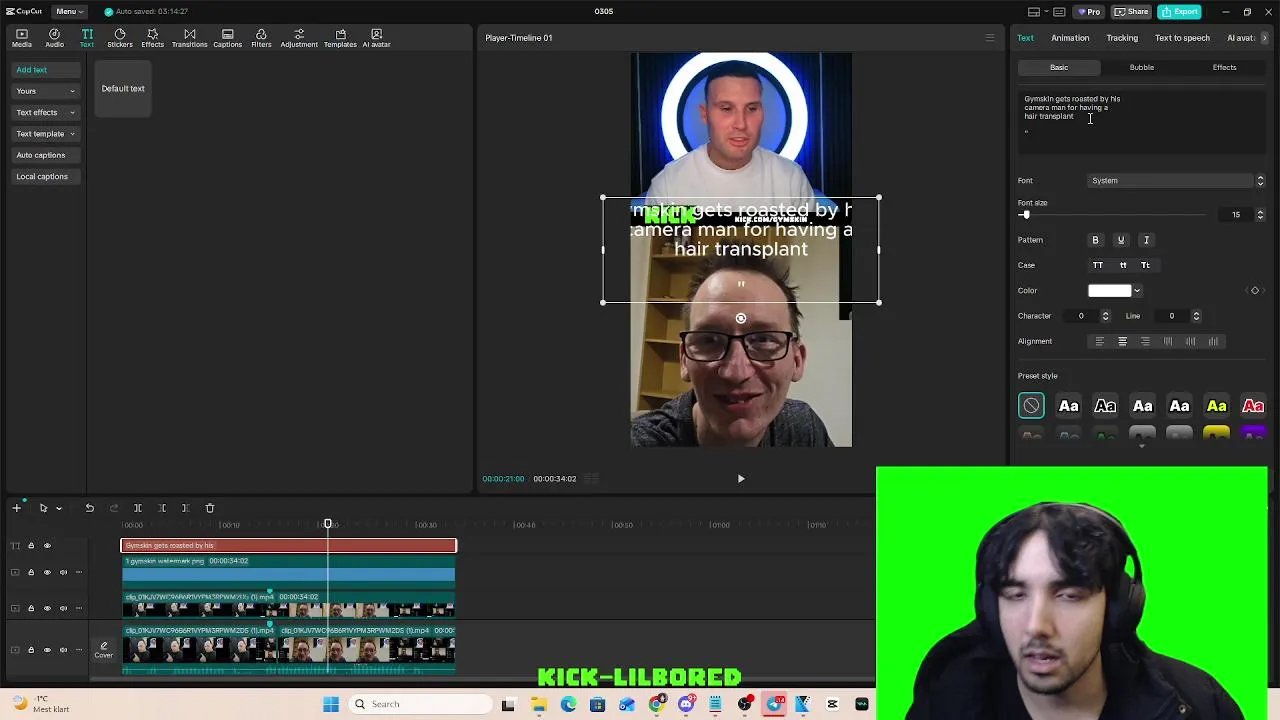The width and height of the screenshot is (1280, 720).
Task: Open the Captions panel
Action: pos(227,38)
